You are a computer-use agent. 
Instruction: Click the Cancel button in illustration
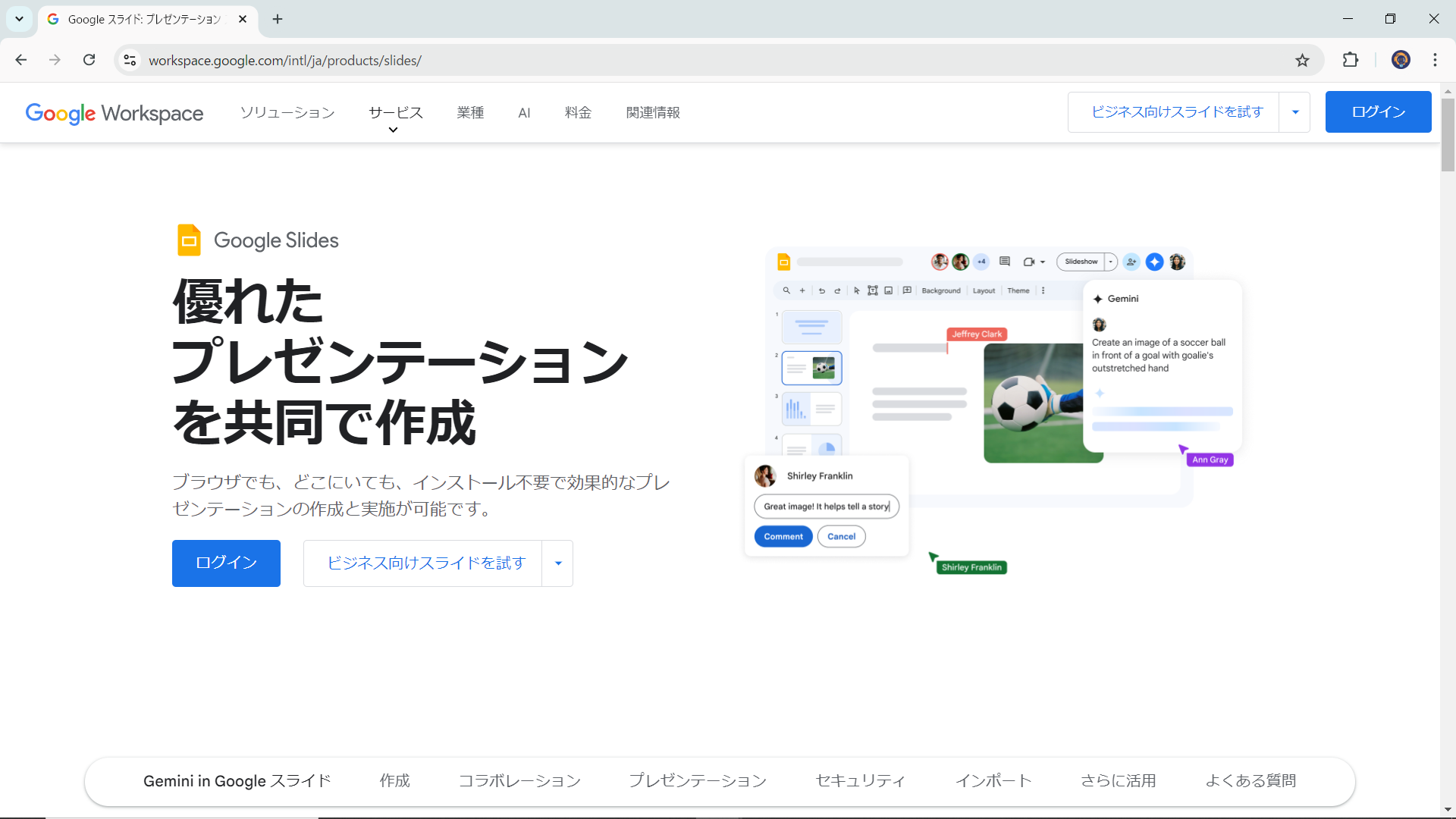[x=842, y=536]
